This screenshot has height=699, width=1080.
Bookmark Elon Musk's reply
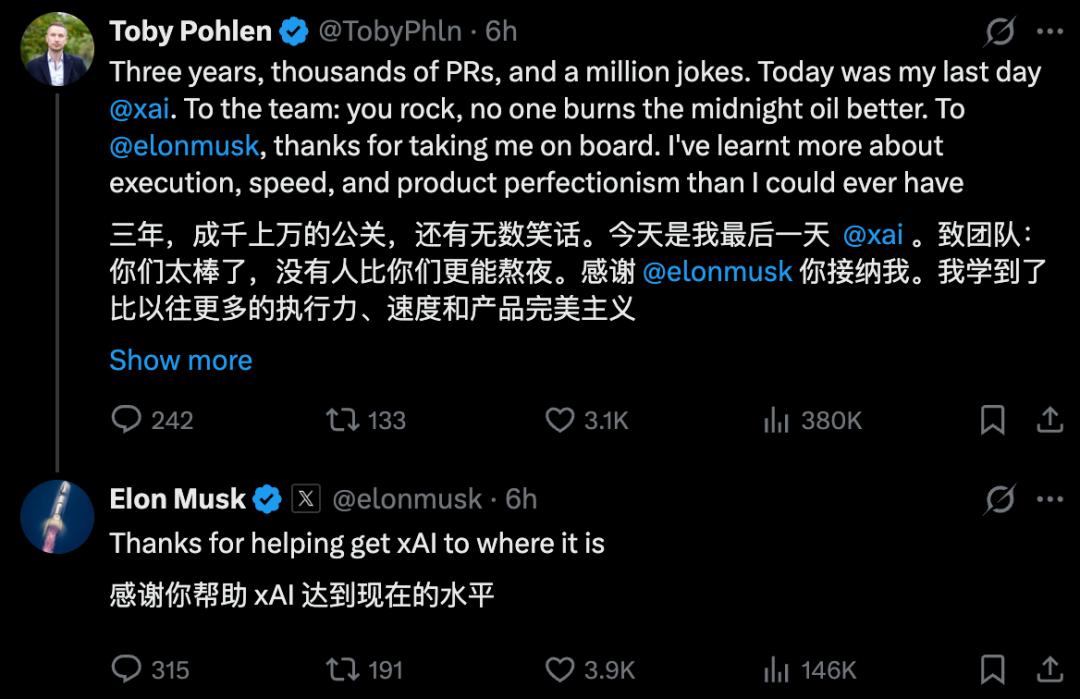(992, 669)
